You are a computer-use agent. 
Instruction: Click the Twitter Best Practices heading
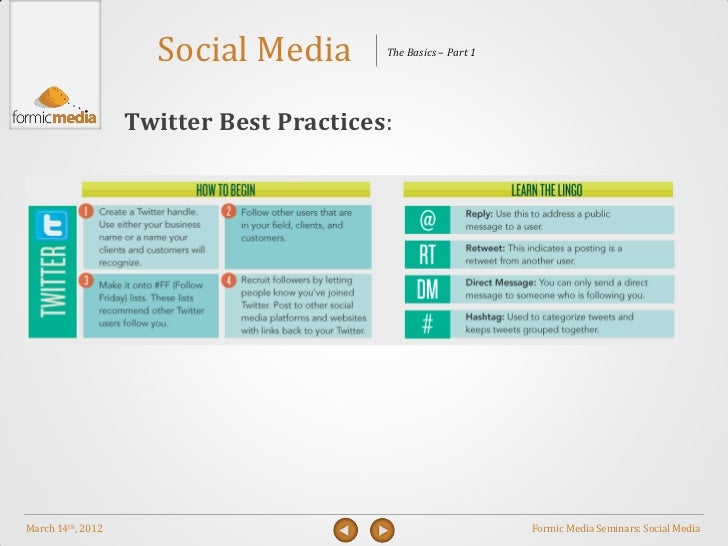click(x=258, y=122)
